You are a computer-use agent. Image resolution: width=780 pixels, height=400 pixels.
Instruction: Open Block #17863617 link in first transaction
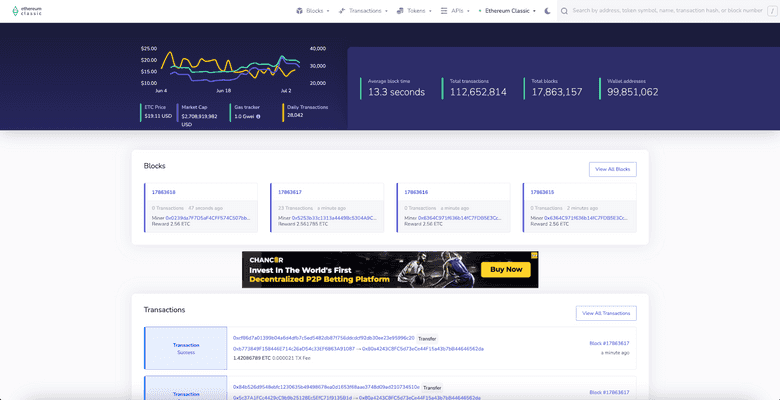pos(609,343)
